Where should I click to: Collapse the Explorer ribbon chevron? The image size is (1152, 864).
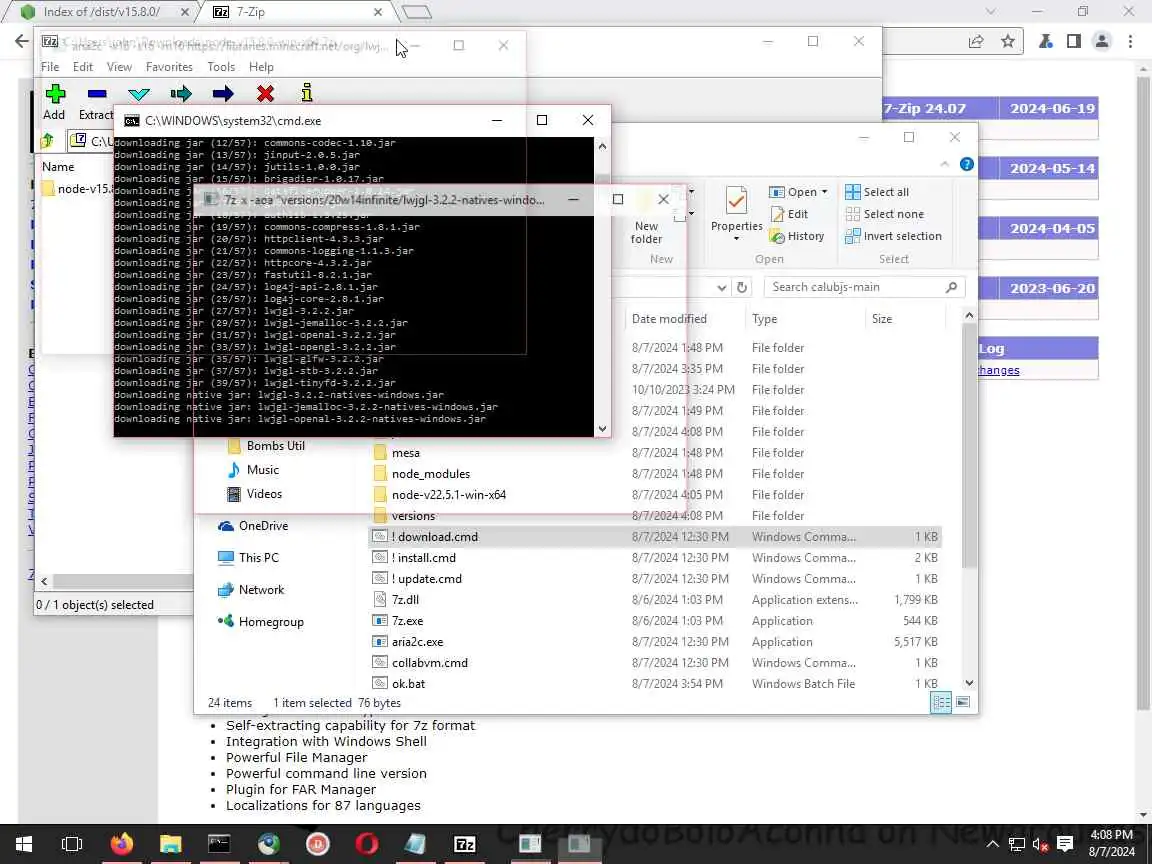[x=944, y=165]
